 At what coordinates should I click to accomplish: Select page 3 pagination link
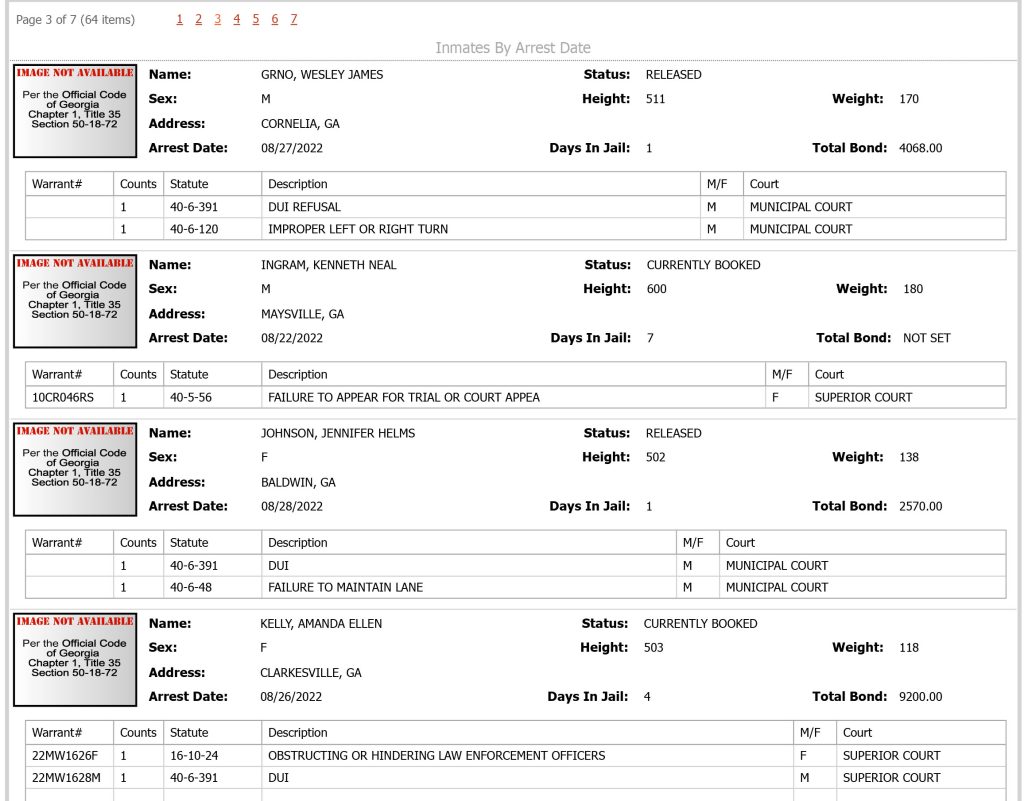pos(217,20)
